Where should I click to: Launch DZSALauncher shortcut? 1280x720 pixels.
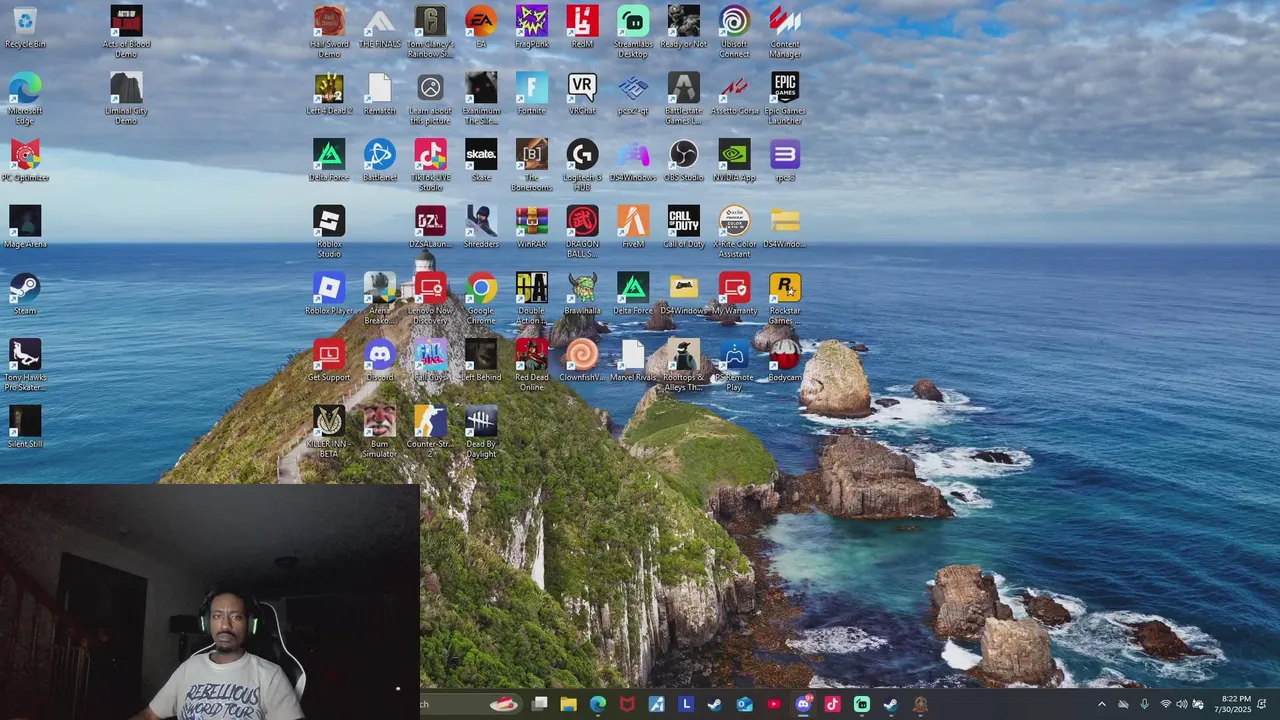point(430,227)
